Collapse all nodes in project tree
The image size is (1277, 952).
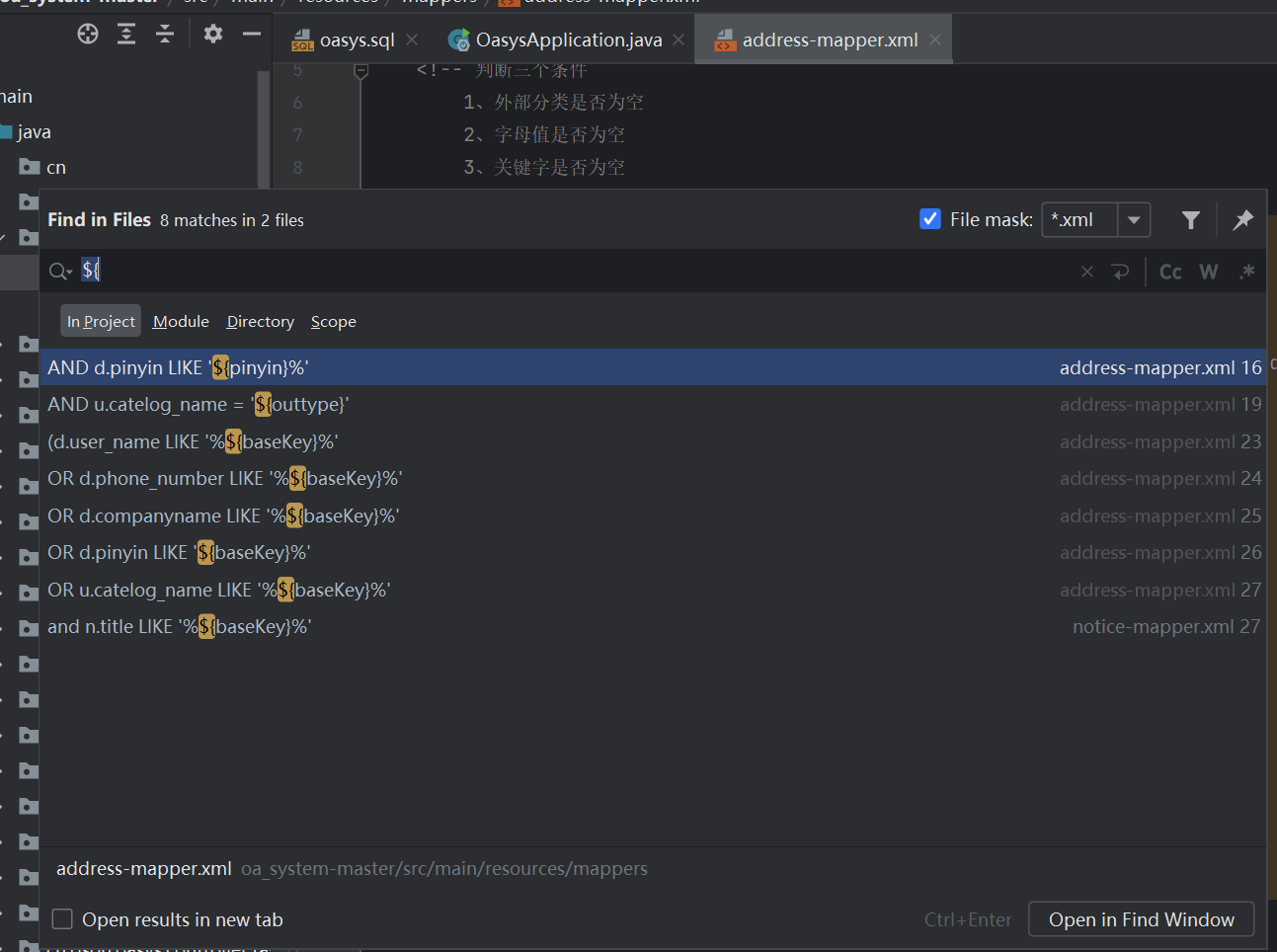point(165,35)
